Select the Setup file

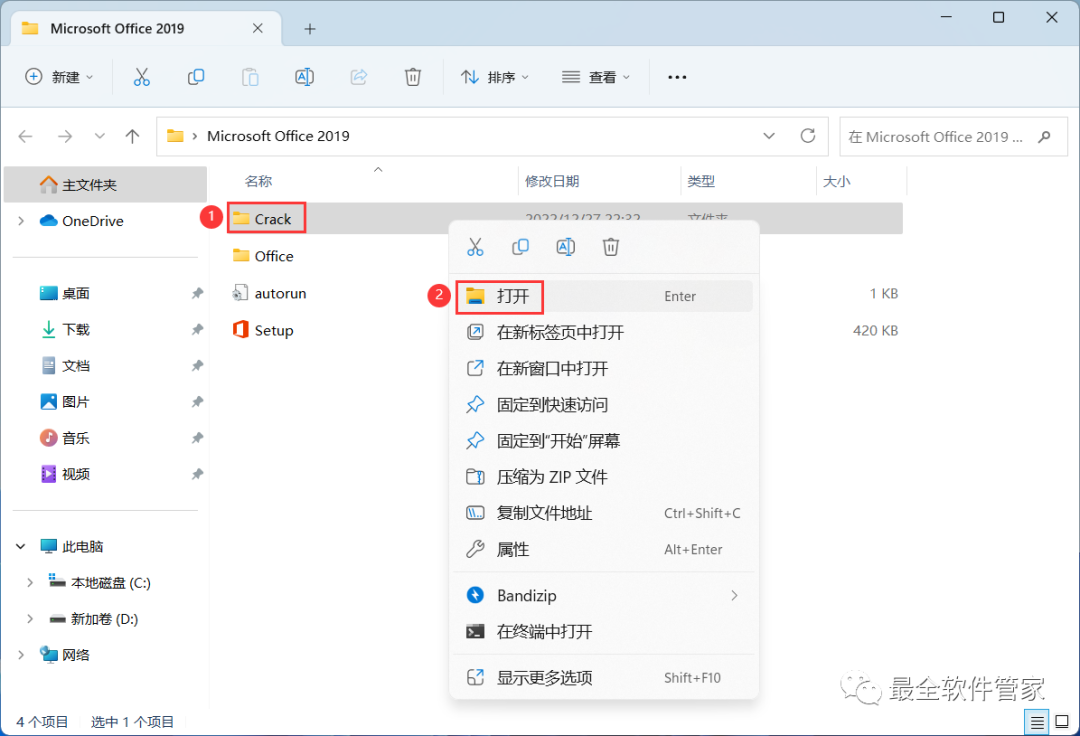273,330
